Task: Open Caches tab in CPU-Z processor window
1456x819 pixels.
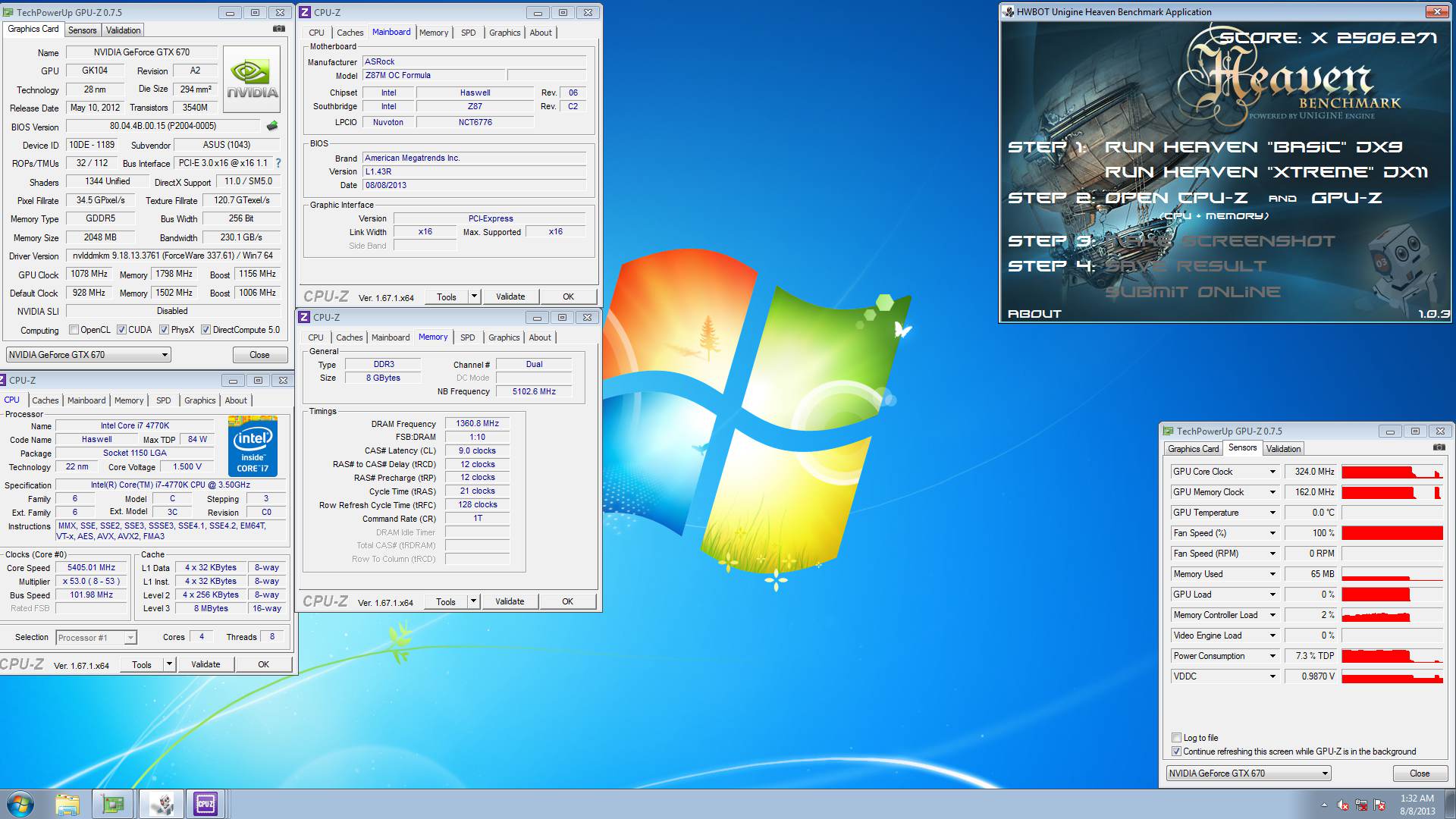Action: [45, 400]
